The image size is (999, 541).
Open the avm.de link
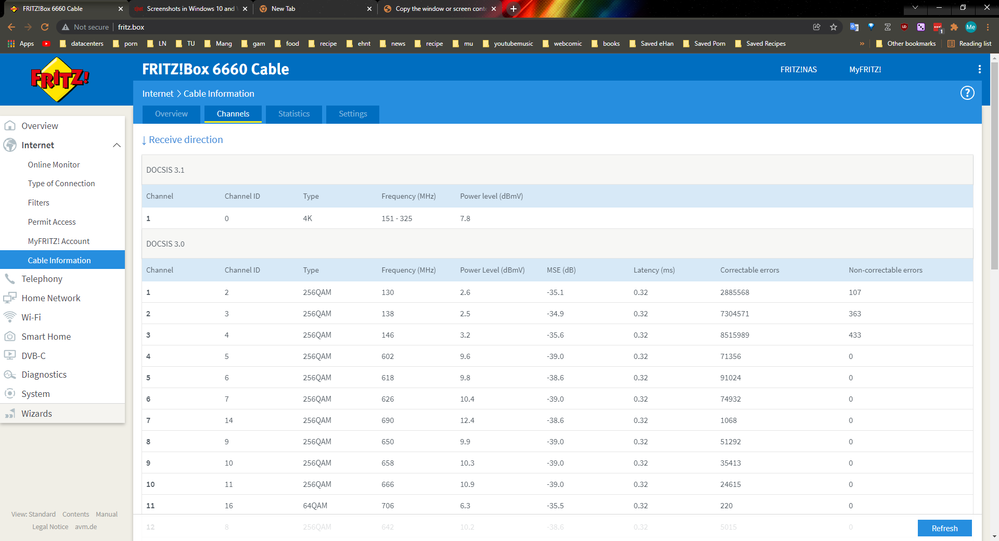(x=85, y=527)
